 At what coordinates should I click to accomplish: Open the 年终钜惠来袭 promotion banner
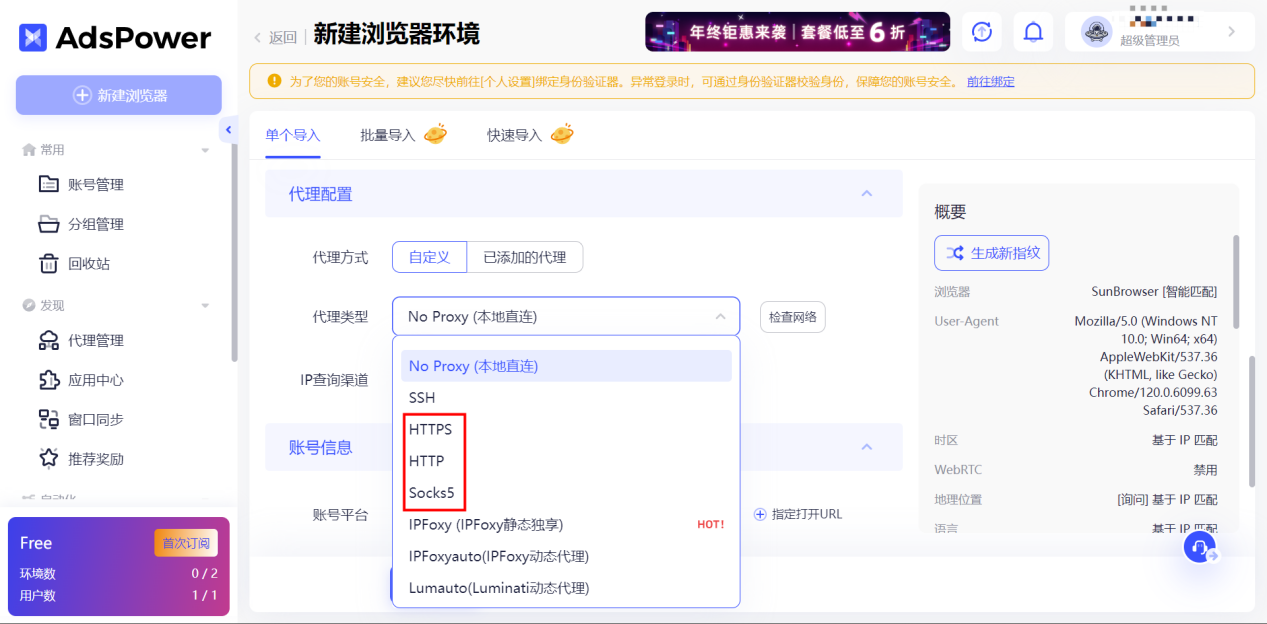pyautogui.click(x=797, y=32)
